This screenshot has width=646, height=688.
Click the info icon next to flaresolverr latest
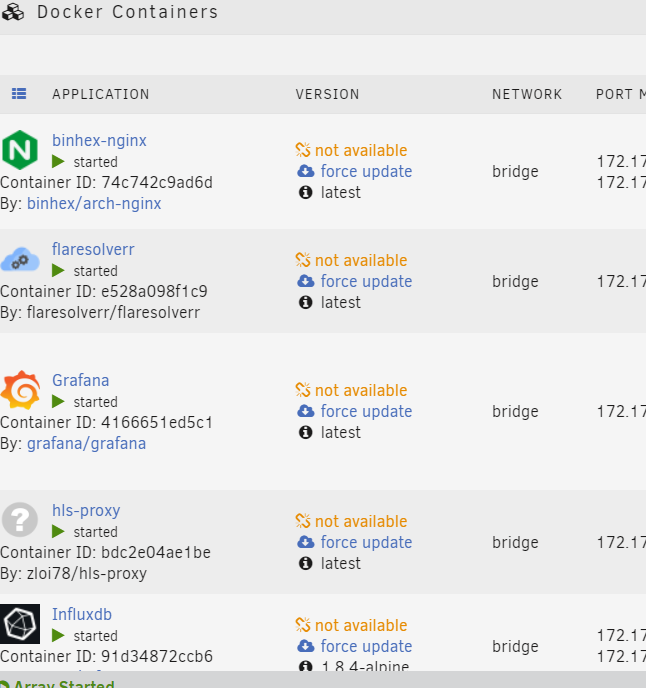tap(305, 302)
